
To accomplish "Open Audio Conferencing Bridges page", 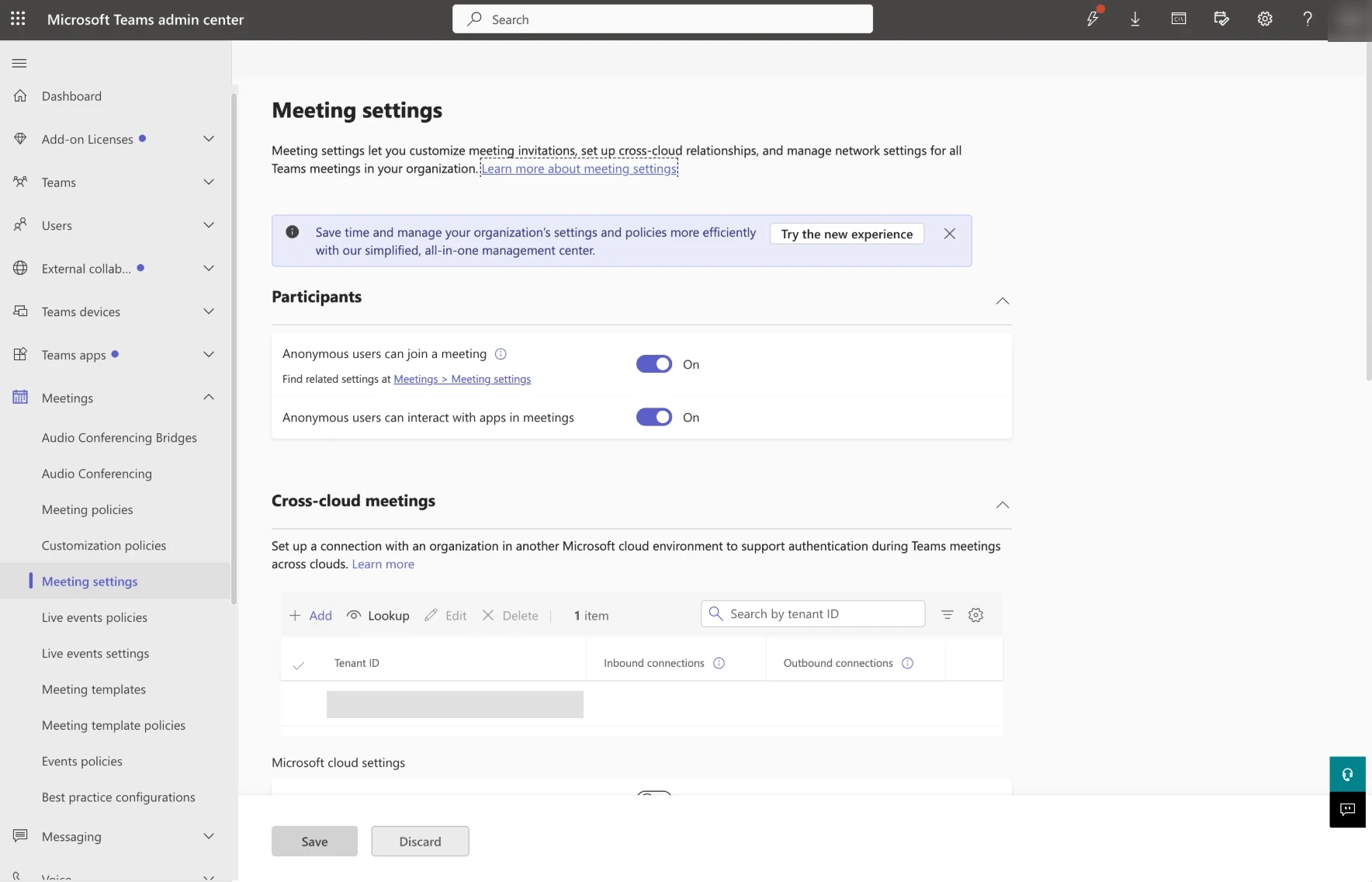I will [x=120, y=437].
